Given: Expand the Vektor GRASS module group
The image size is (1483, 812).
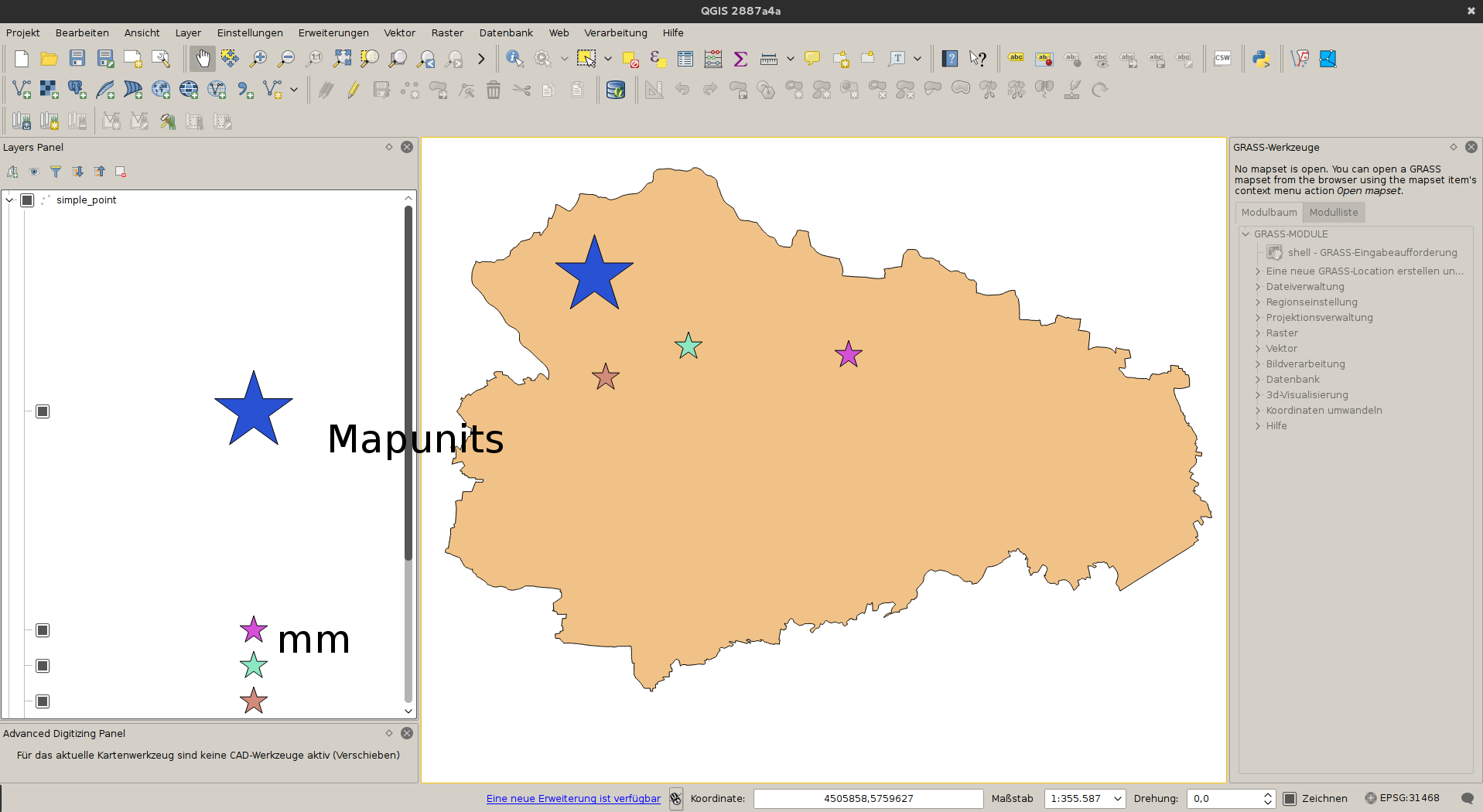Looking at the screenshot, I should point(1258,349).
